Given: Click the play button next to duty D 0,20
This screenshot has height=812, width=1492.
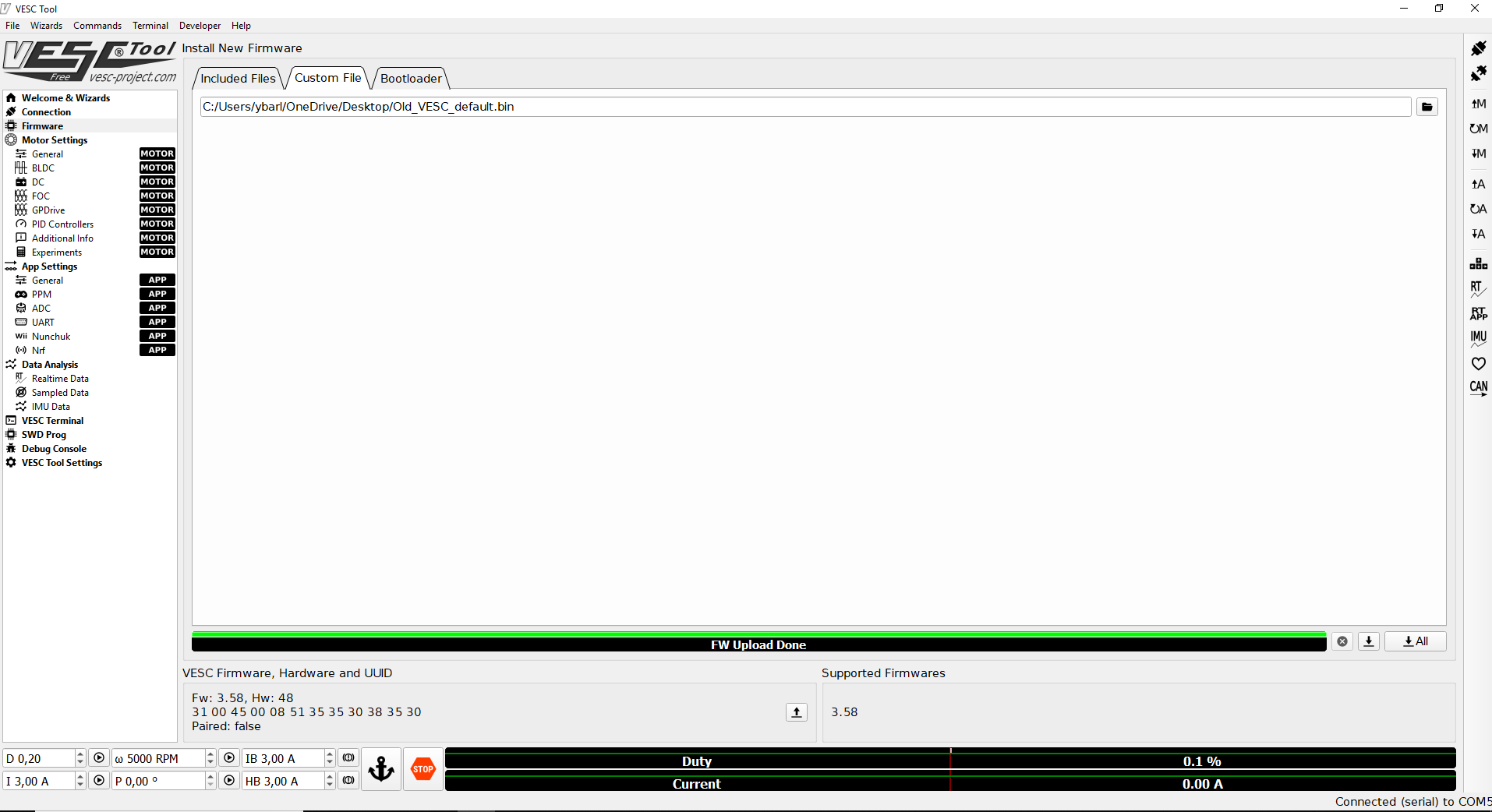Looking at the screenshot, I should pyautogui.click(x=99, y=758).
